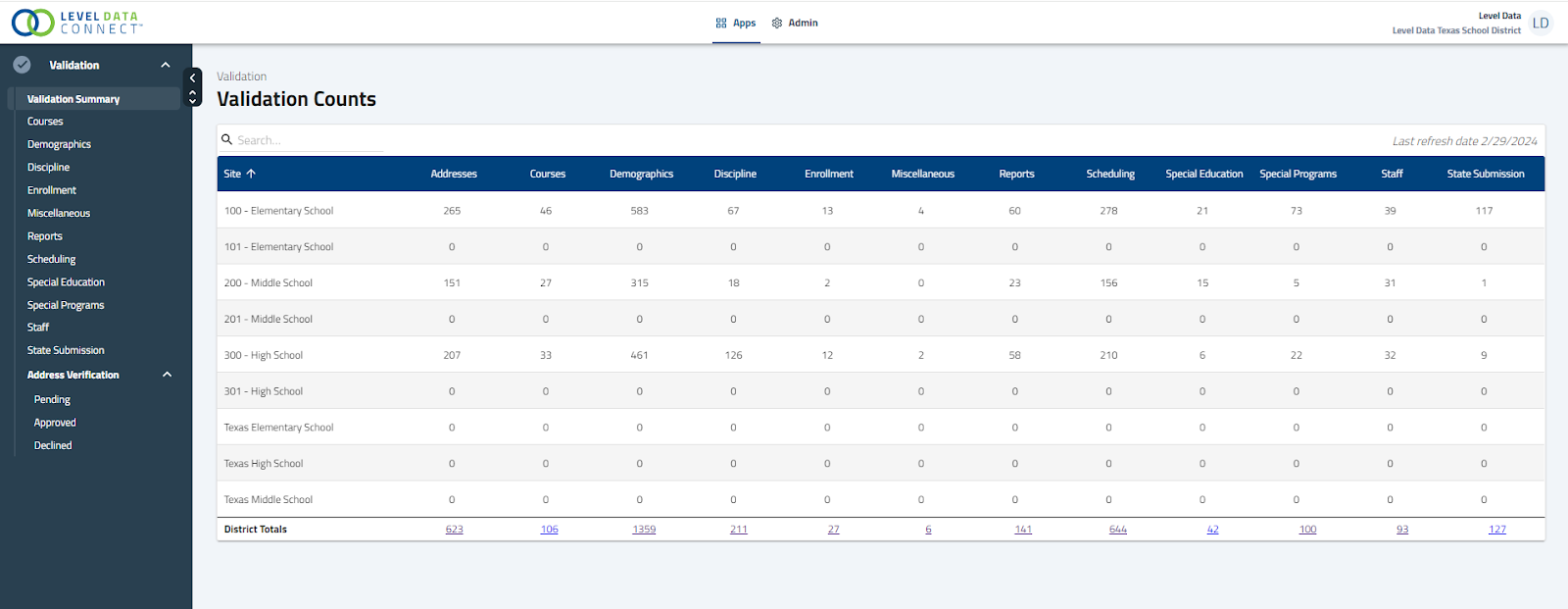
Task: Collapse the Address Verification section
Action: coord(167,375)
